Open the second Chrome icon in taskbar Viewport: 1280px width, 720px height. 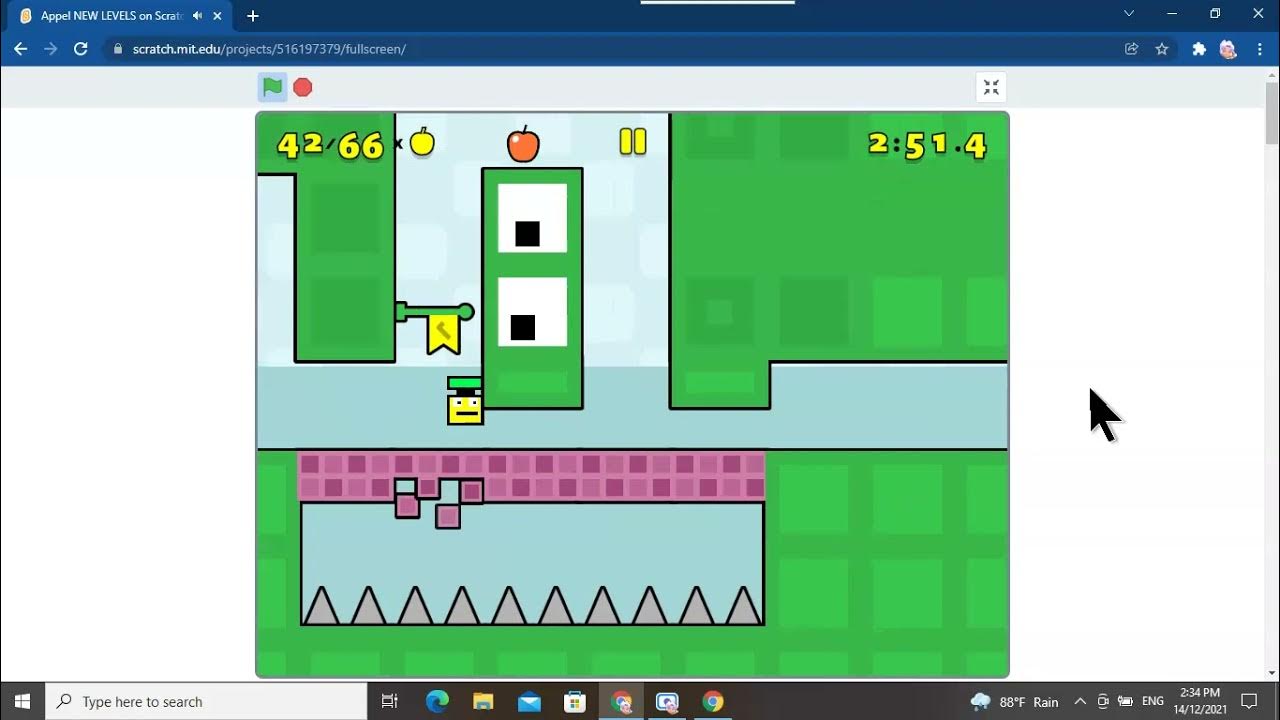click(713, 701)
